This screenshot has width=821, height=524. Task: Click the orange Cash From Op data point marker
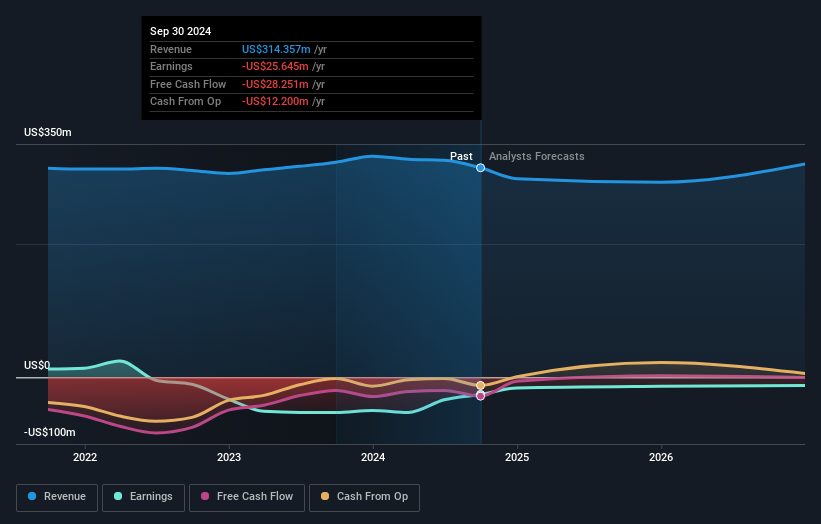tap(480, 386)
